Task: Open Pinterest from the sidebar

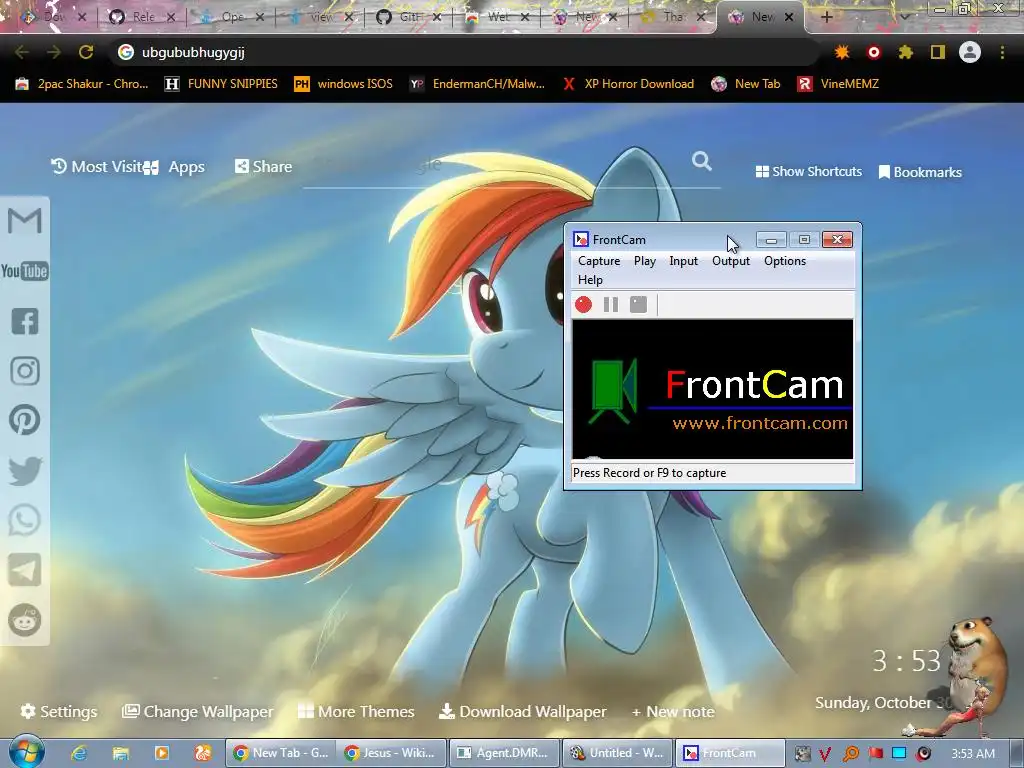Action: pyautogui.click(x=25, y=420)
